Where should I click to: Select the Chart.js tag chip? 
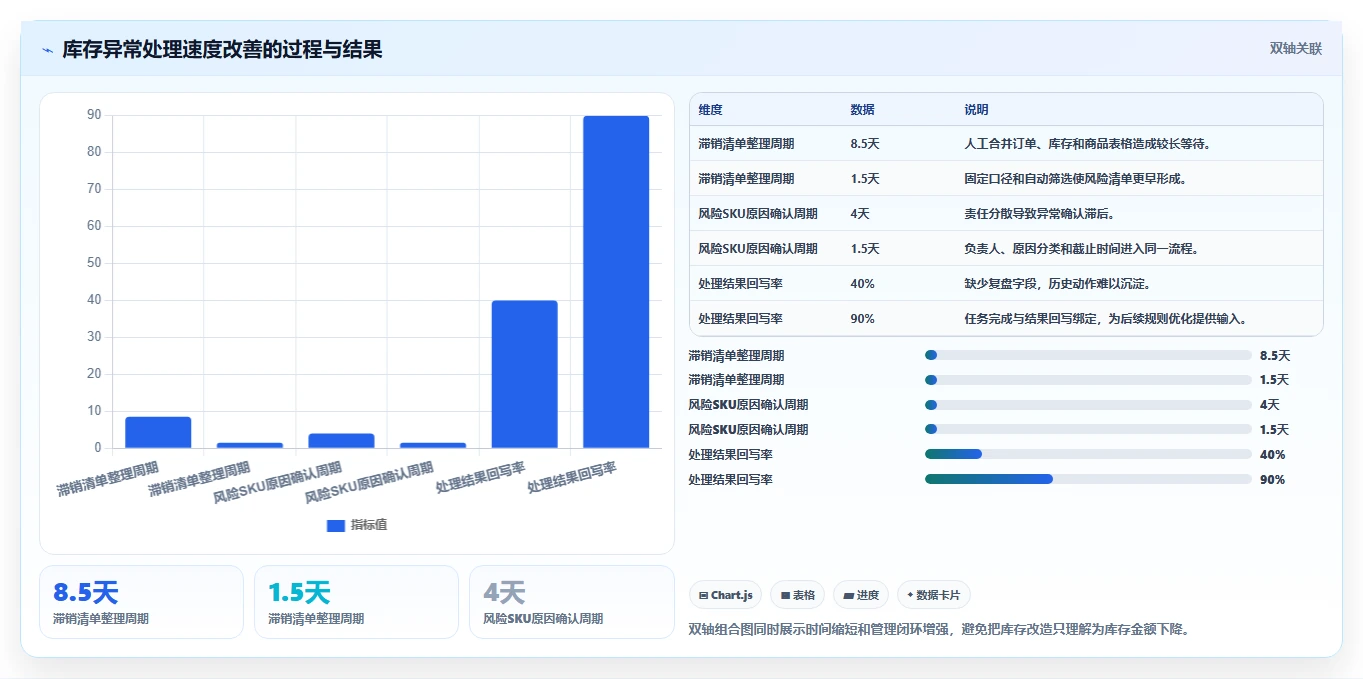(x=725, y=595)
